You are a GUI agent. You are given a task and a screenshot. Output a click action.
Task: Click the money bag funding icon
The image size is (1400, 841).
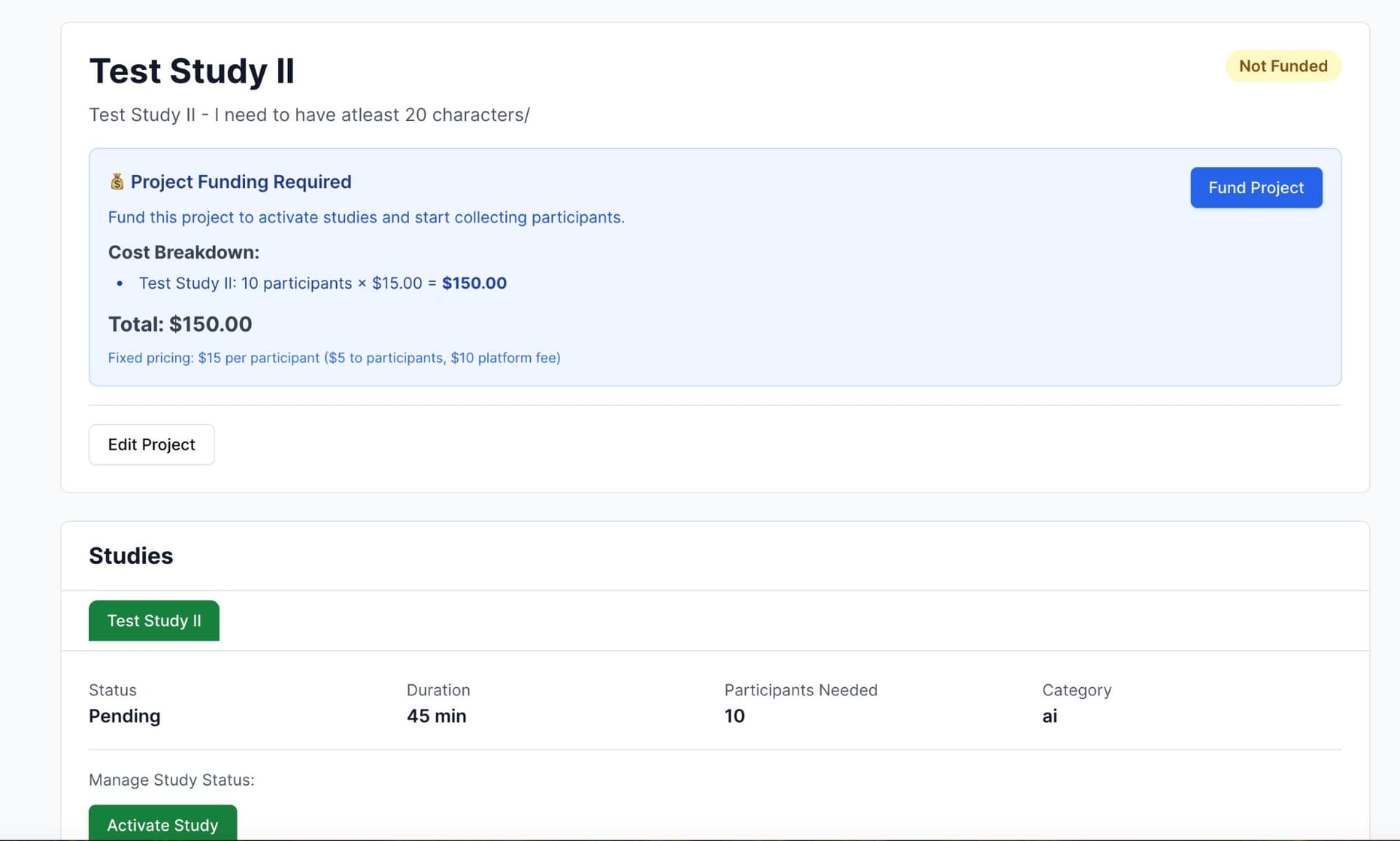click(117, 181)
